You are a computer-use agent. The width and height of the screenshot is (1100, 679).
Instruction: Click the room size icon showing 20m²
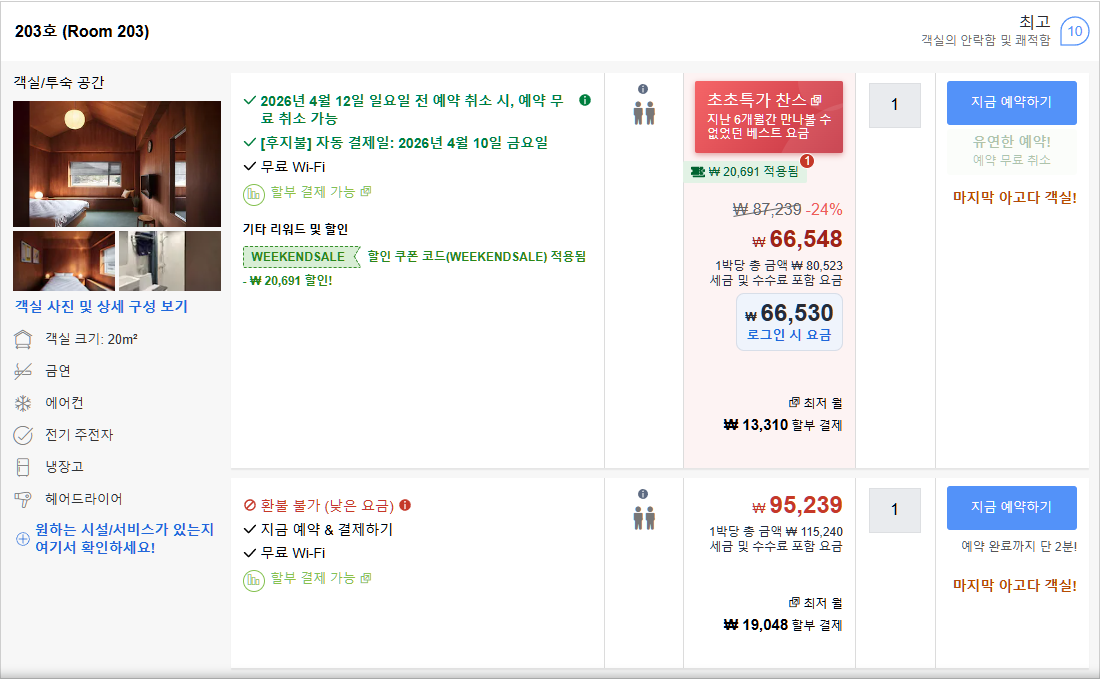click(21, 340)
